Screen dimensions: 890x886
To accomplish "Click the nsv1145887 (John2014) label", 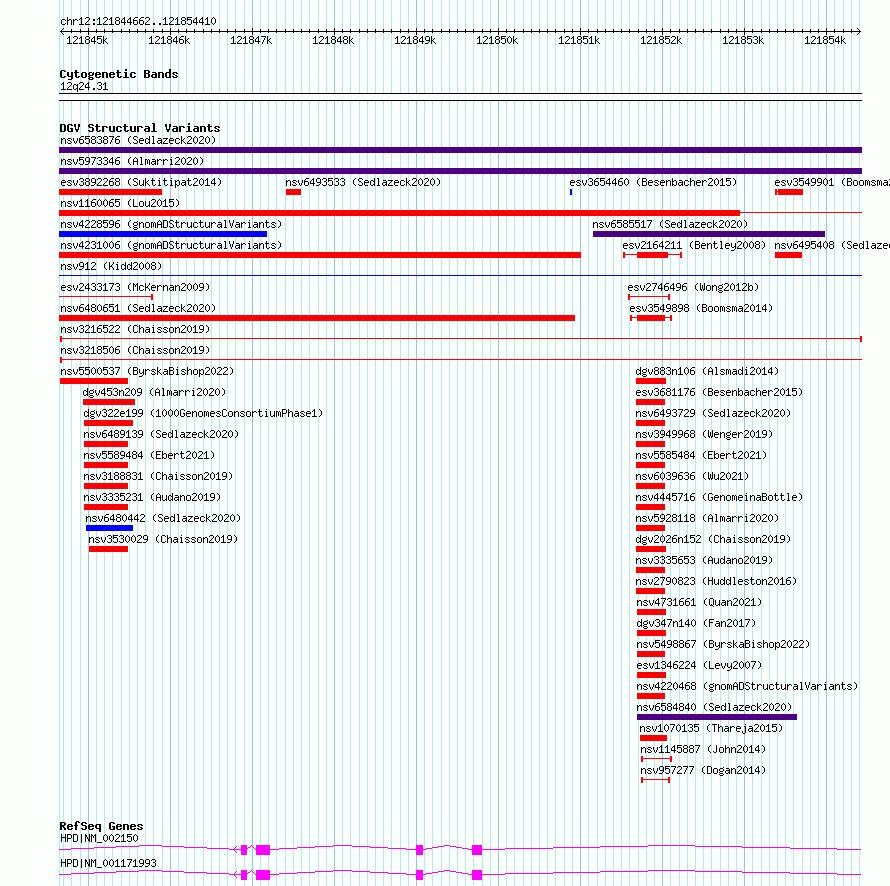I will click(703, 749).
